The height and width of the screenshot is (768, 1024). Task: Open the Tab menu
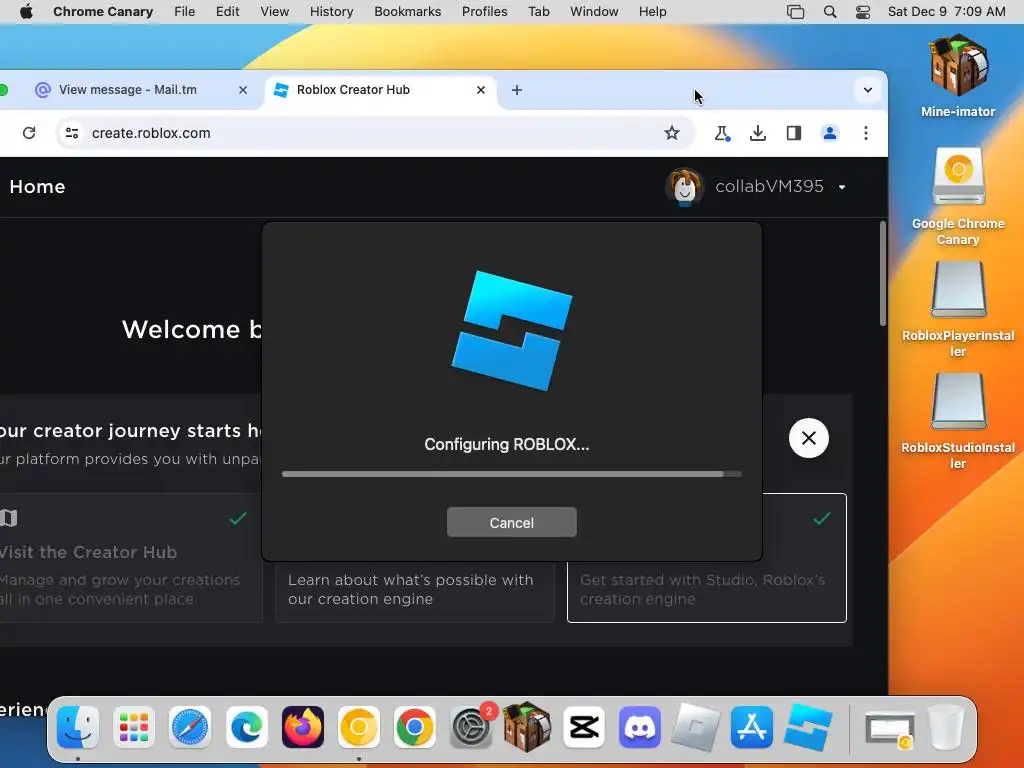(538, 12)
